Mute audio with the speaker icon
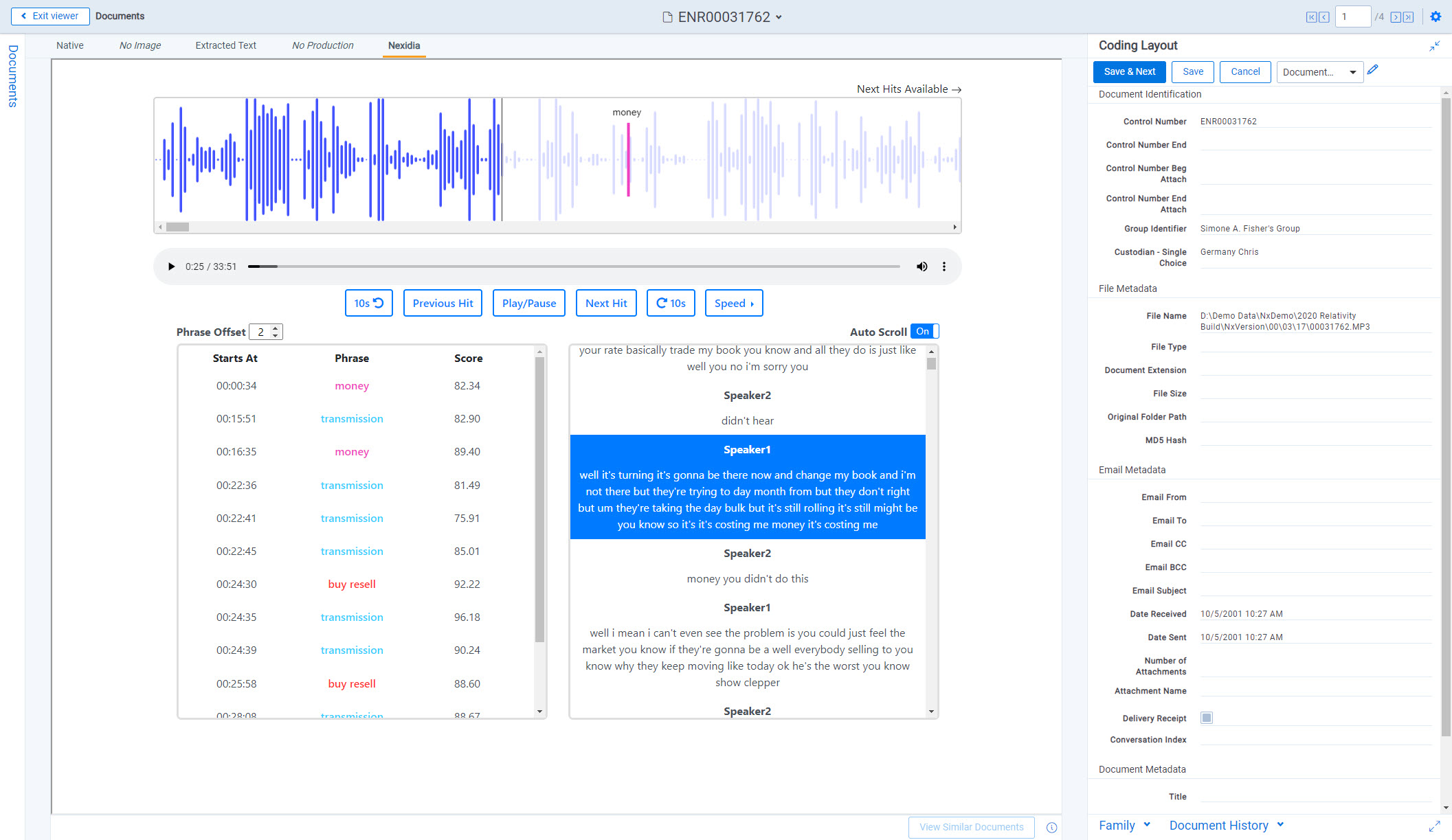Image resolution: width=1452 pixels, height=840 pixels. (922, 266)
